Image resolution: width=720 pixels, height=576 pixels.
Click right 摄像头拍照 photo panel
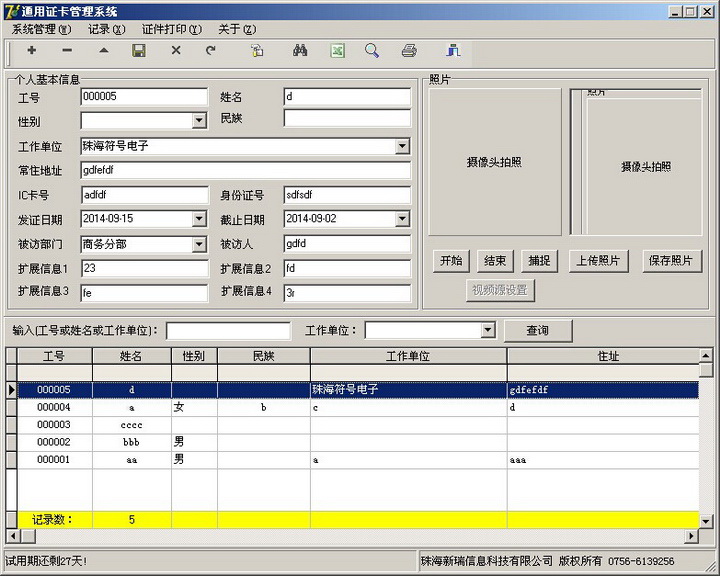pos(645,166)
